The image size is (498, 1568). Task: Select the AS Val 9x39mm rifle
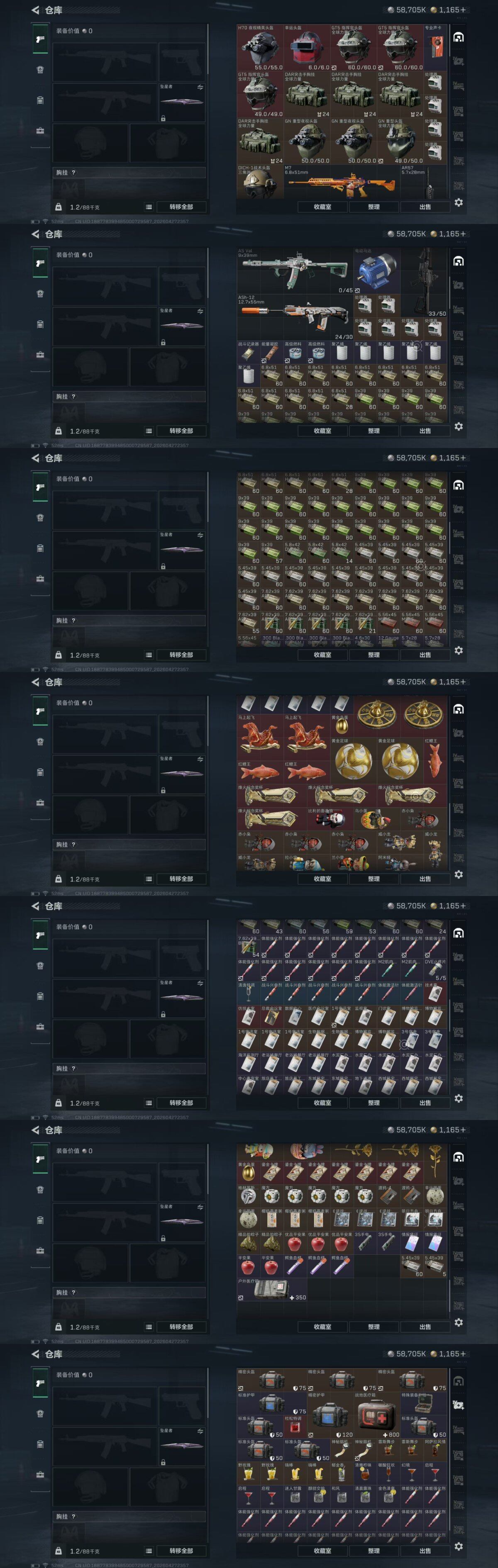[295, 271]
